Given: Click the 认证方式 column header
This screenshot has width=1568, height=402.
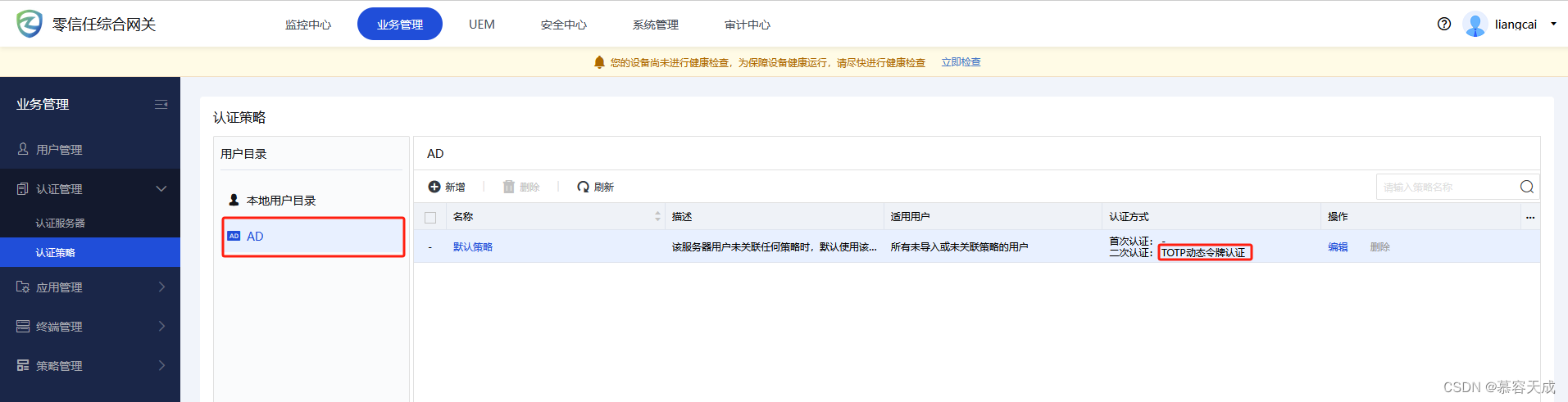Looking at the screenshot, I should pyautogui.click(x=1129, y=216).
